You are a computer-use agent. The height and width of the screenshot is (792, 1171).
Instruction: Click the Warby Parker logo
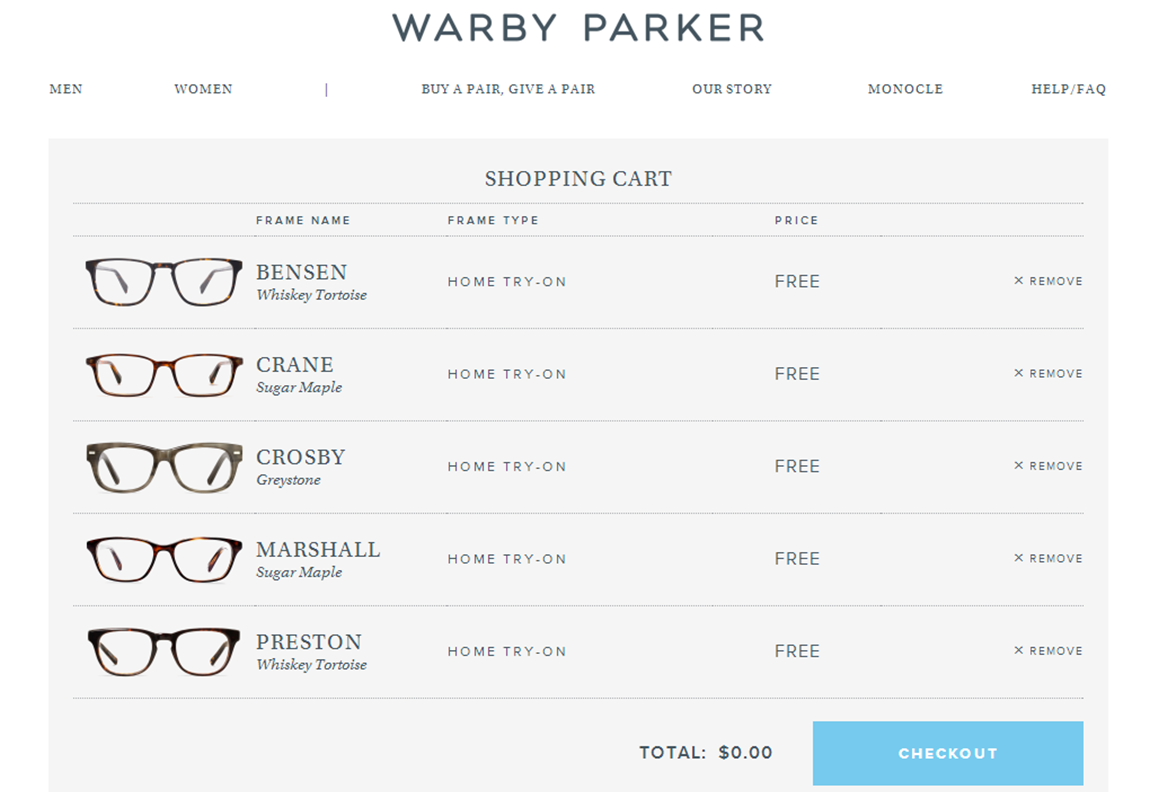(578, 28)
